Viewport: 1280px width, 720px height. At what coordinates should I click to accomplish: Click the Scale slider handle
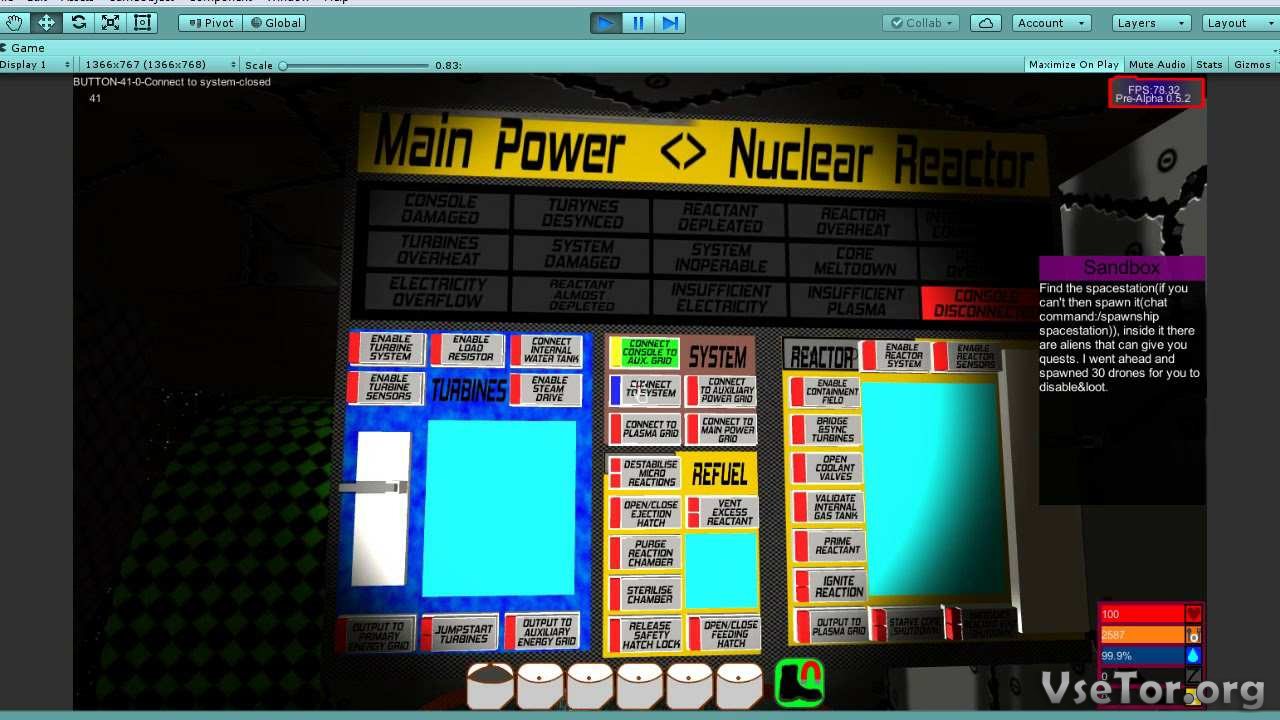(x=283, y=65)
